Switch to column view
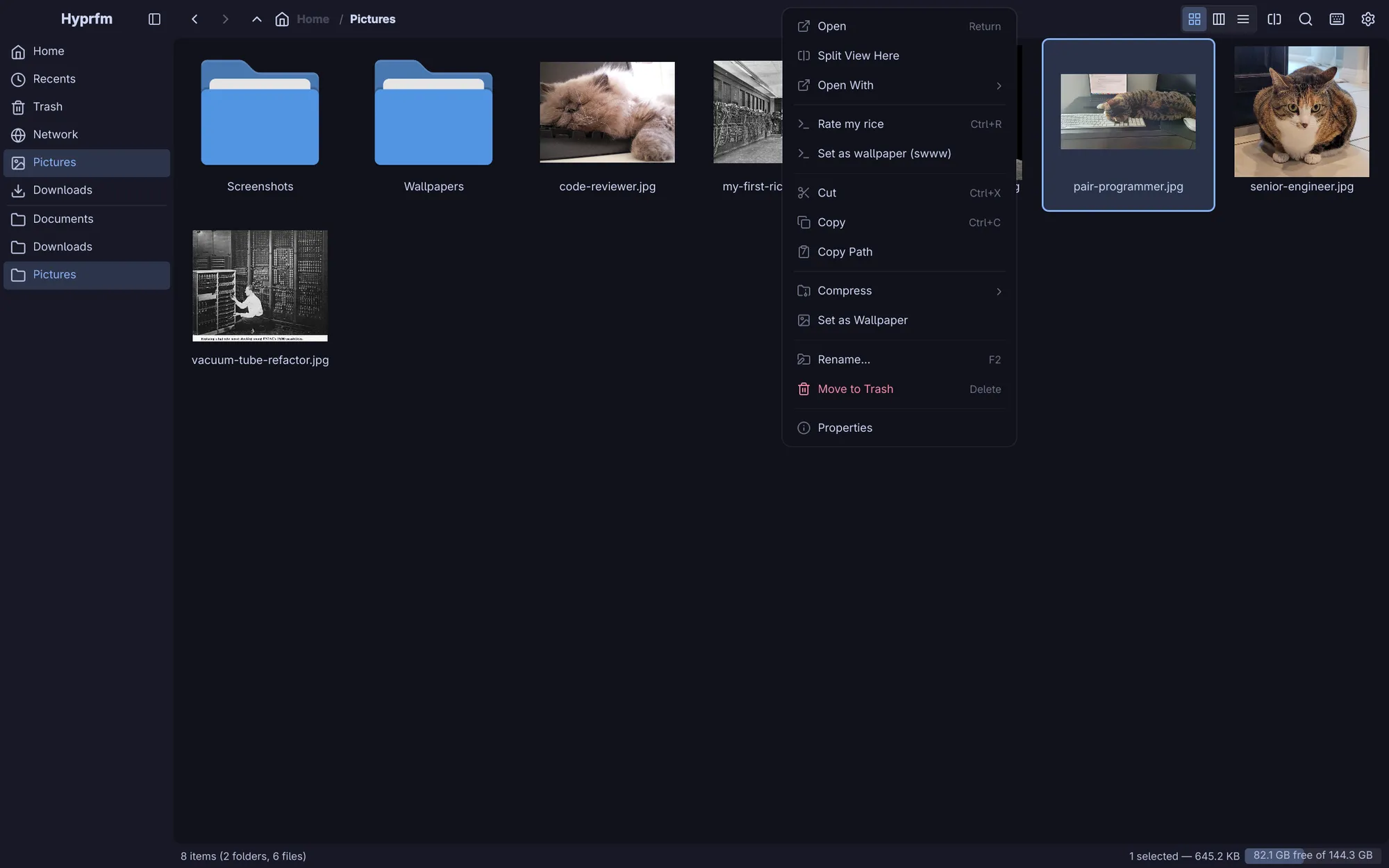Viewport: 1389px width, 868px height. pos(1218,19)
